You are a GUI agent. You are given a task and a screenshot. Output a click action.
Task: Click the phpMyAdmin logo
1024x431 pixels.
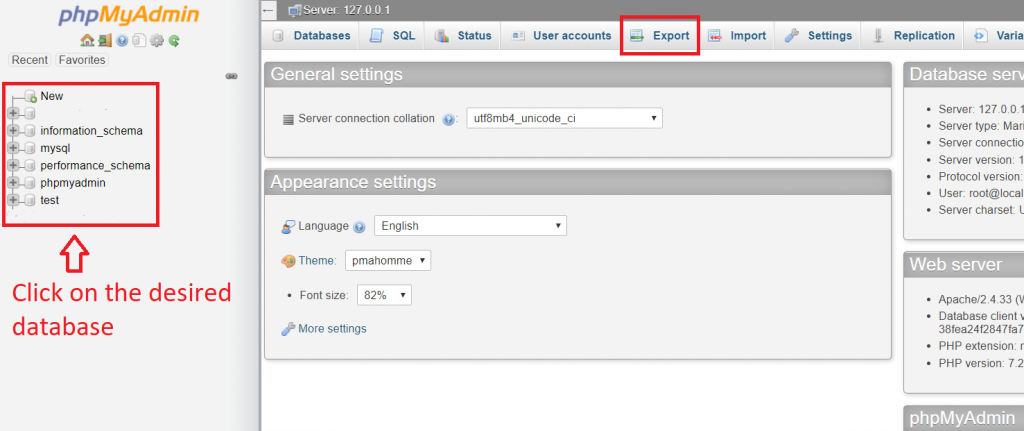(x=129, y=16)
